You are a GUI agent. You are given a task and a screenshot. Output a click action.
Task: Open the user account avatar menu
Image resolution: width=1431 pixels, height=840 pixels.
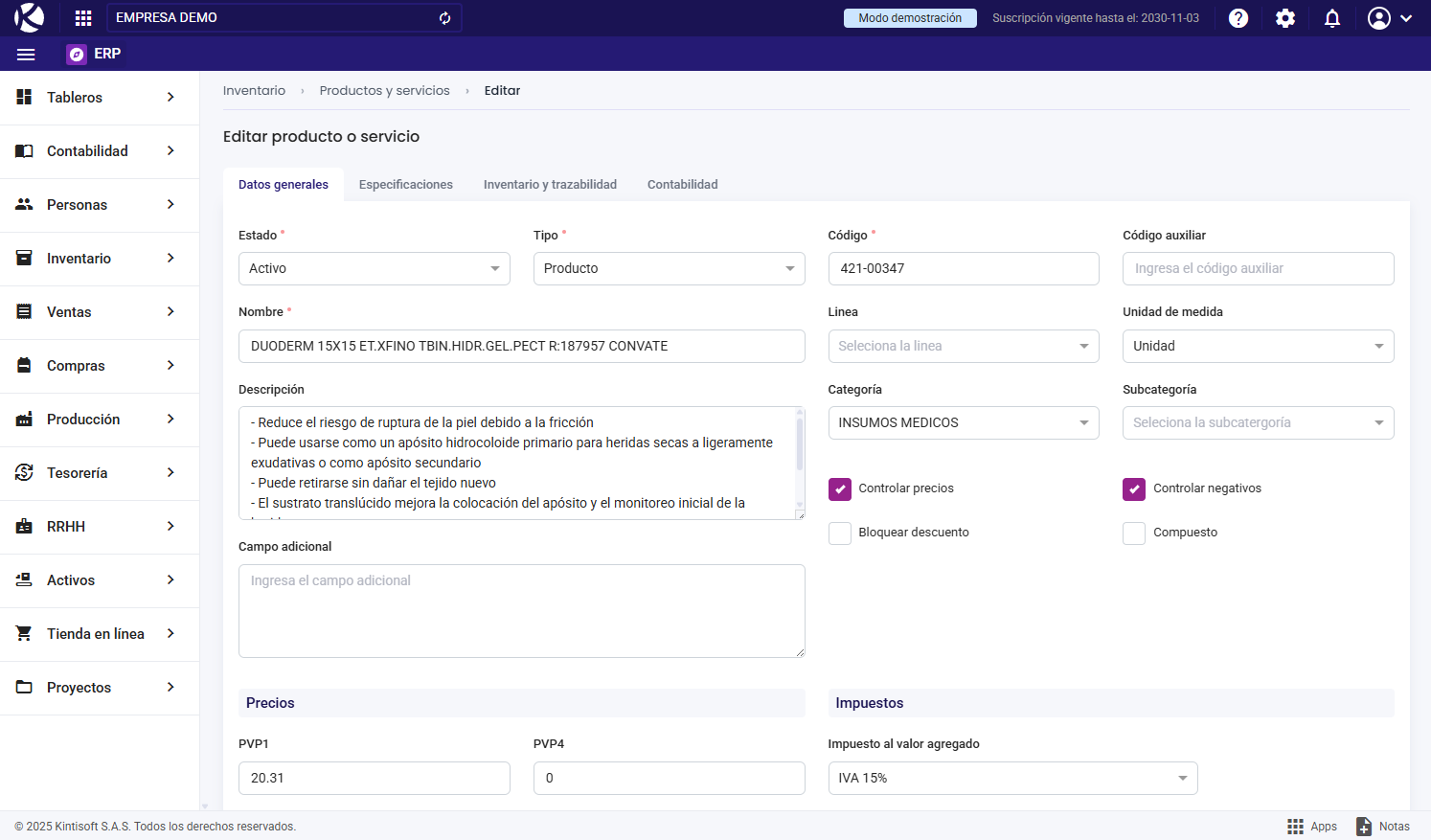click(x=1390, y=18)
